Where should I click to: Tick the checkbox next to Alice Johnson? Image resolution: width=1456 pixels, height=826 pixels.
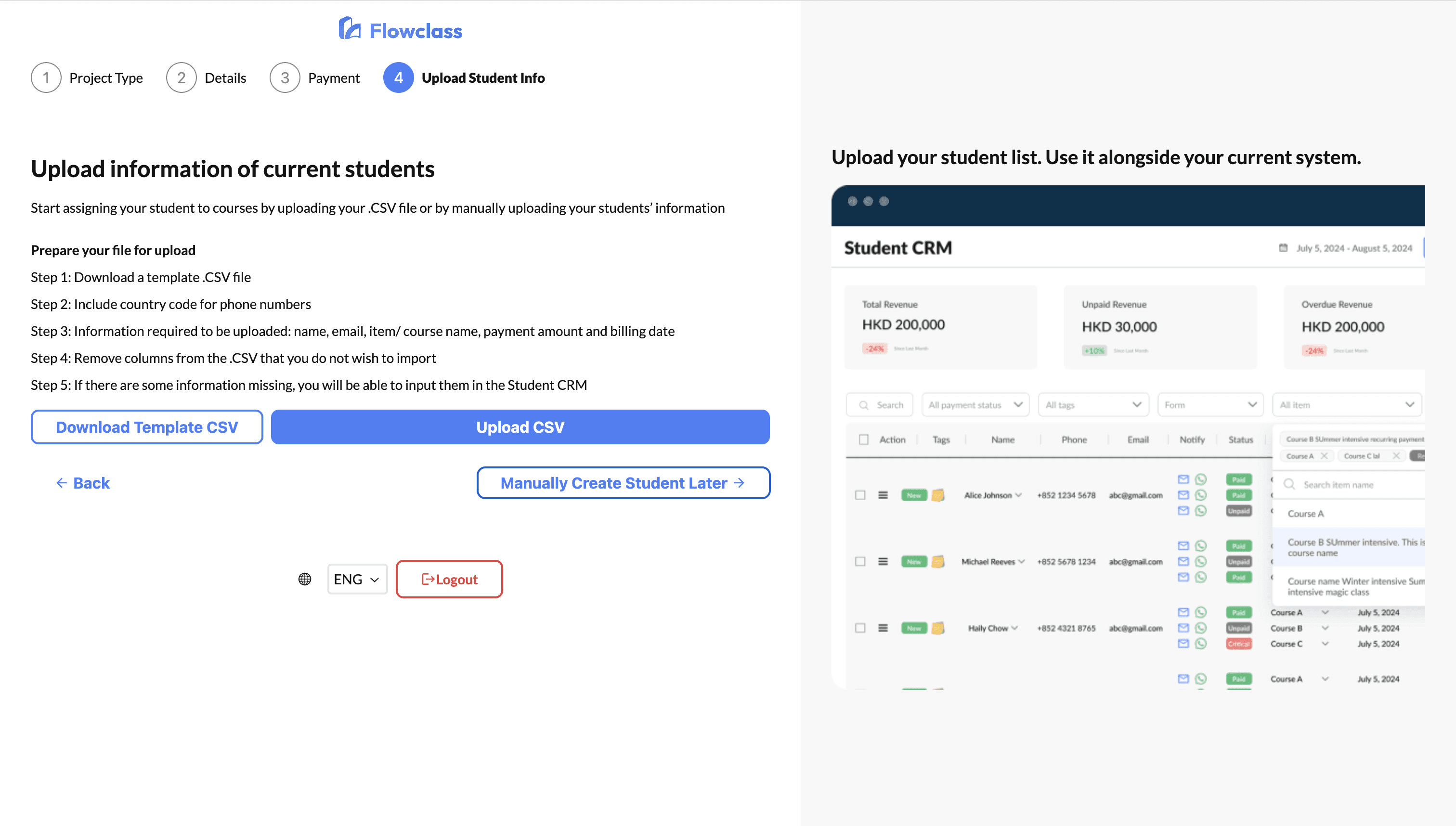tap(860, 495)
